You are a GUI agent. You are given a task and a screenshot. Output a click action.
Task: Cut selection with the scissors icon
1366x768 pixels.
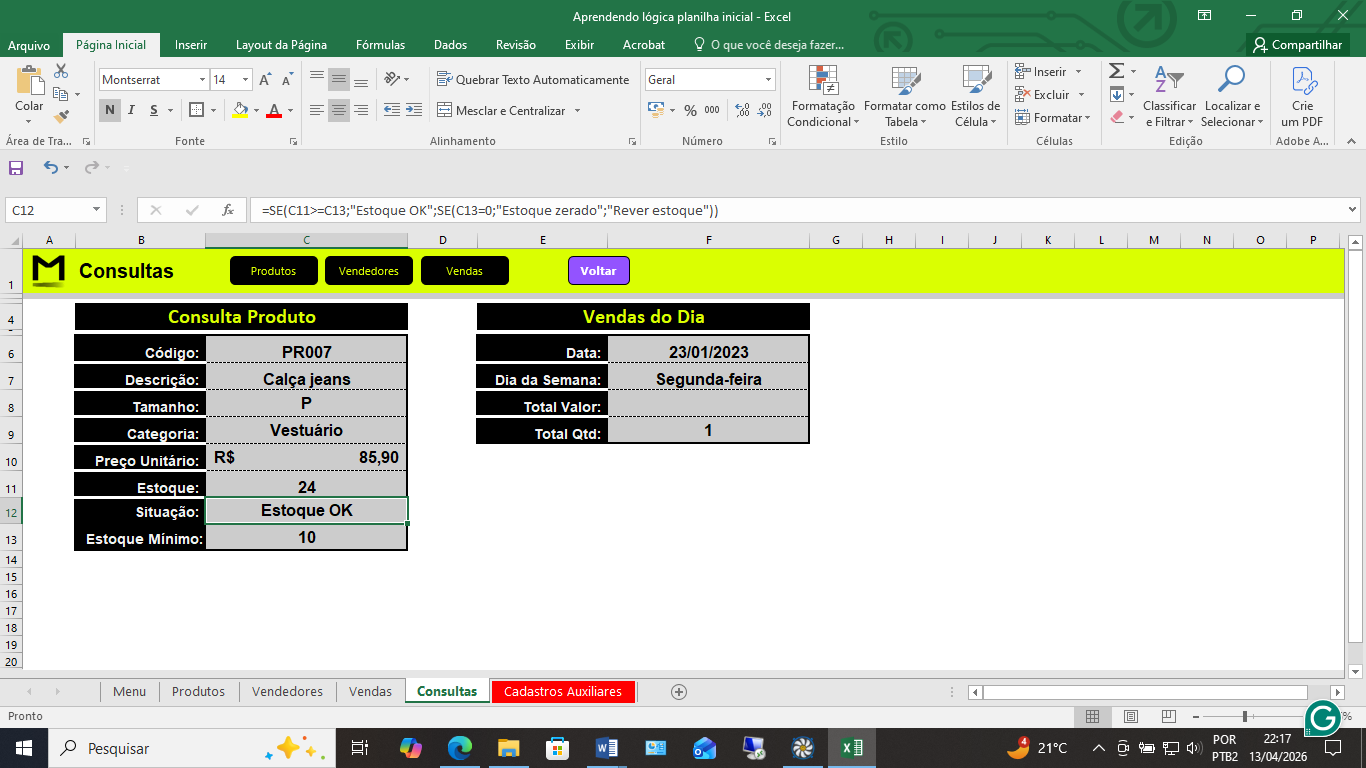point(61,72)
